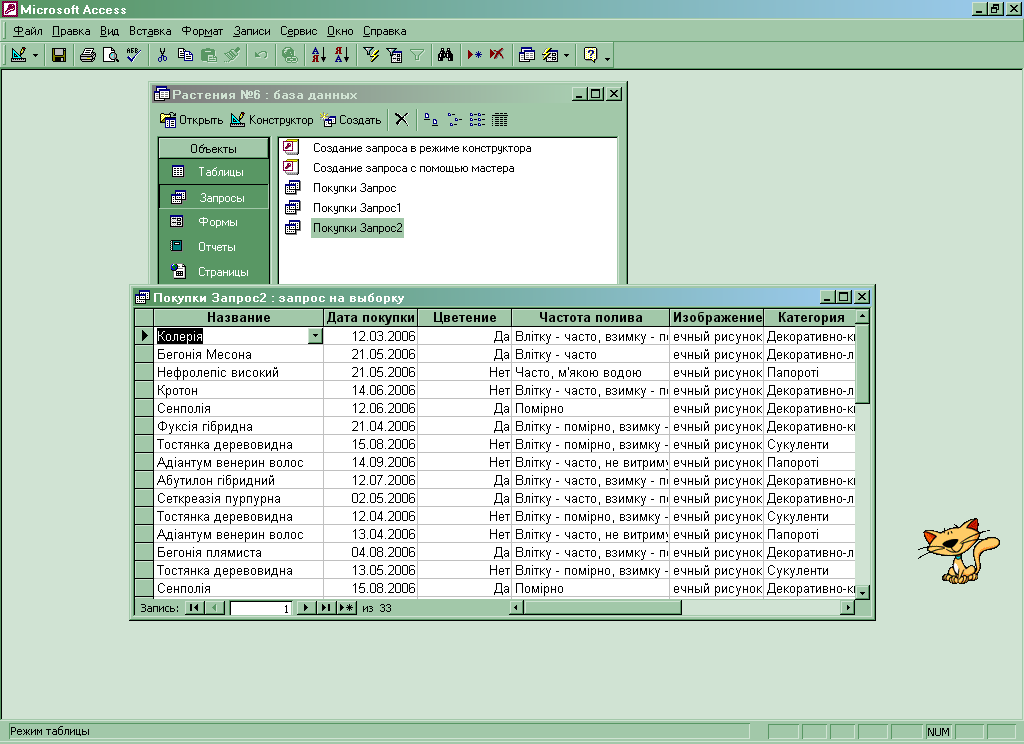Open the Формат menu
This screenshot has width=1024, height=744.
point(202,31)
